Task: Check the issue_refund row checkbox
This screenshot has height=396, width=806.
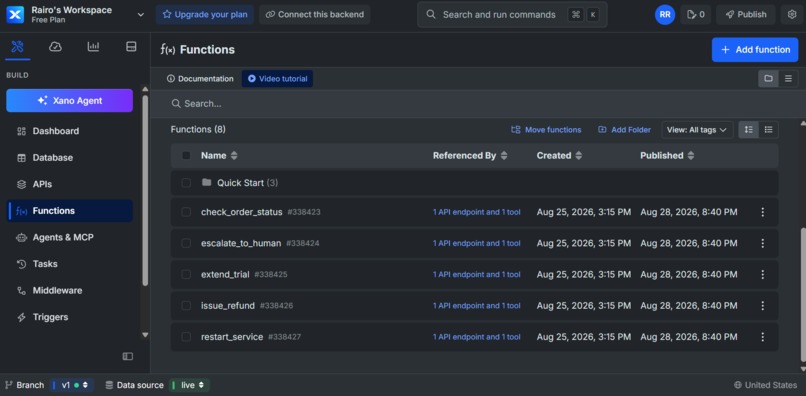Action: click(x=186, y=305)
